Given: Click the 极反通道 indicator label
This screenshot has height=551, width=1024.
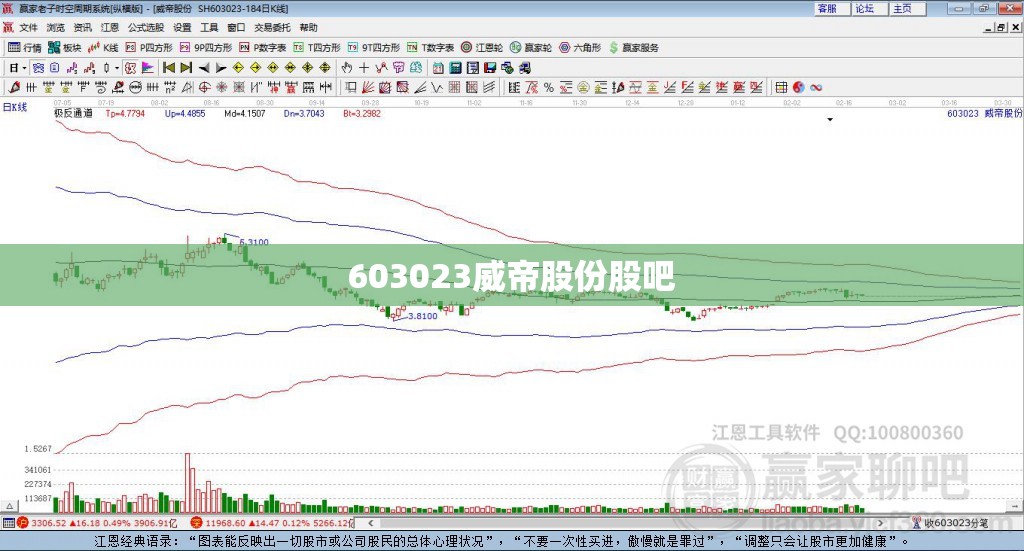Looking at the screenshot, I should click(73, 113).
